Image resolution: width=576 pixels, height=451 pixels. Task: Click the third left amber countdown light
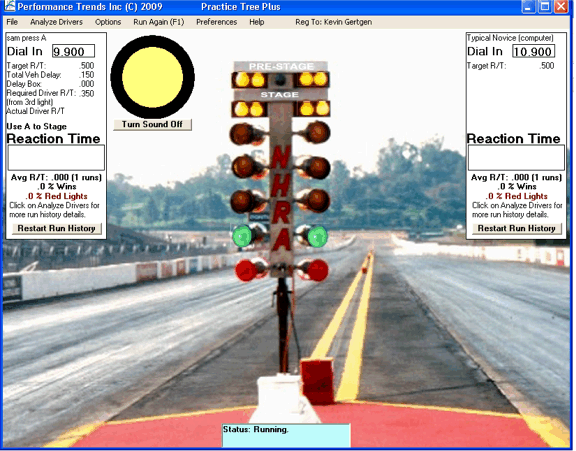[x=243, y=201]
